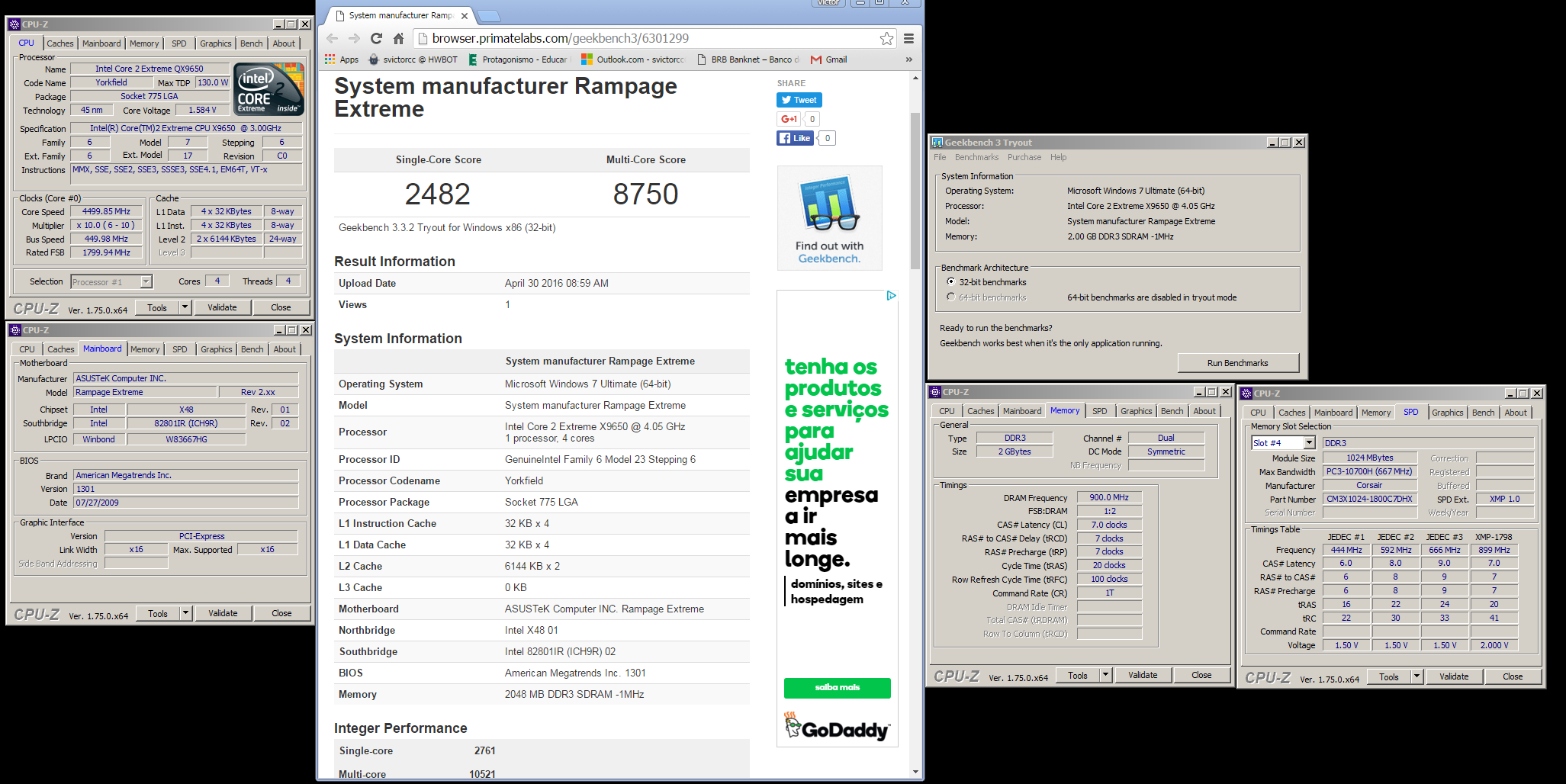Click Validate in the Memory CPU-Z window
The height and width of the screenshot is (784, 1566).
pyautogui.click(x=1143, y=675)
